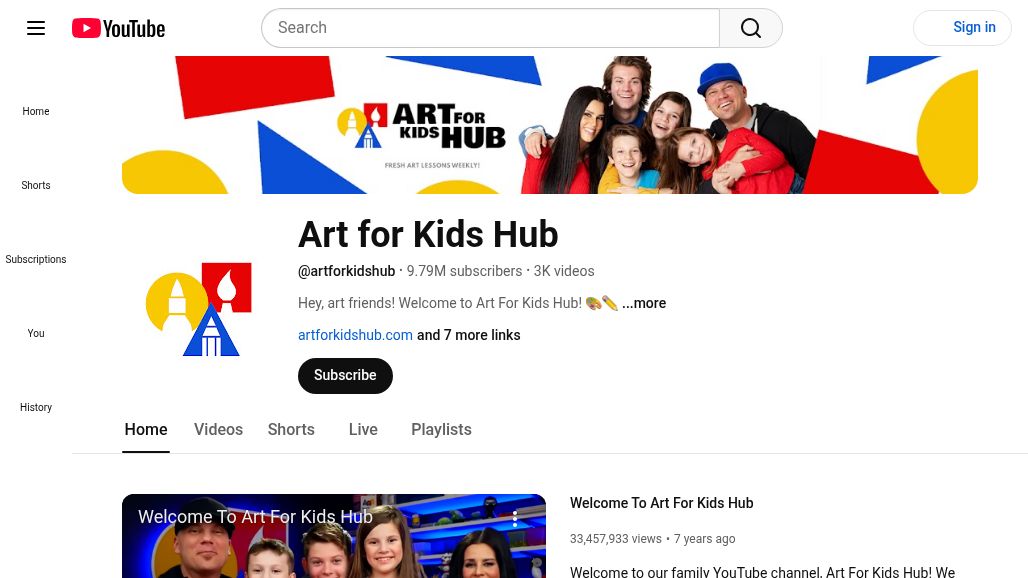Focus the Search input field
The width and height of the screenshot is (1028, 578).
coord(490,28)
